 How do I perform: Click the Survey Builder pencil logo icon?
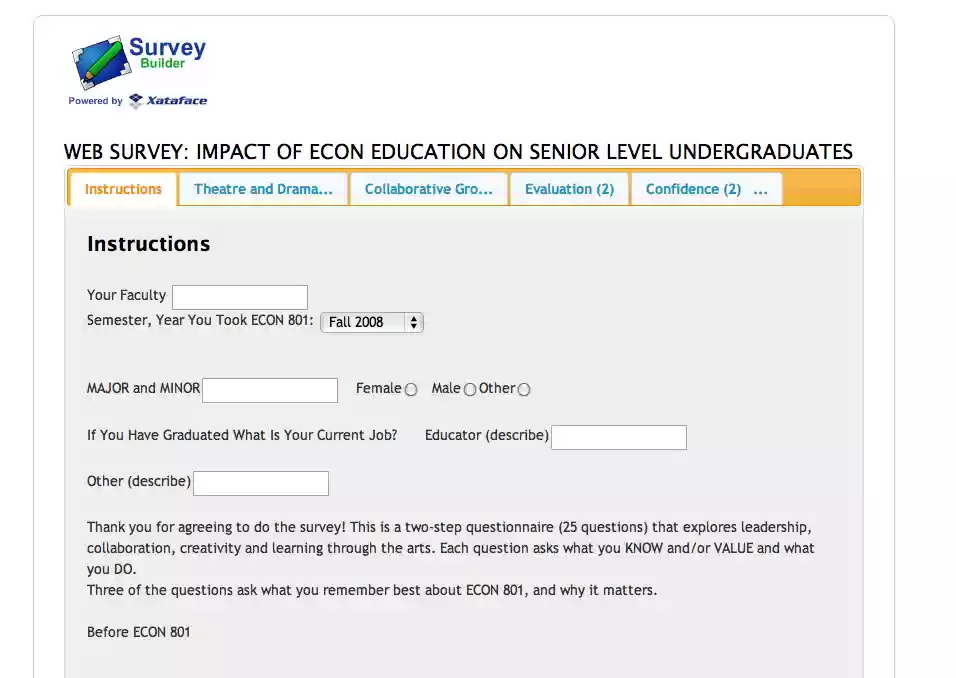pos(98,62)
